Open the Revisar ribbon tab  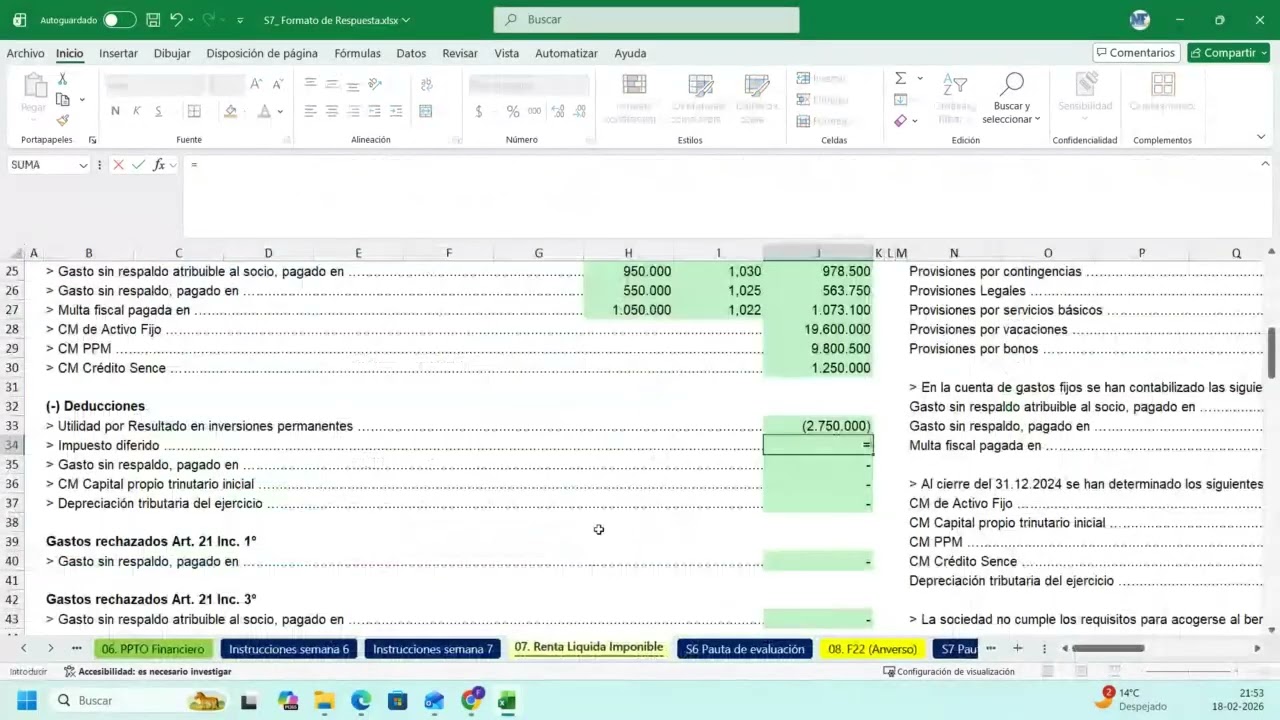click(460, 54)
